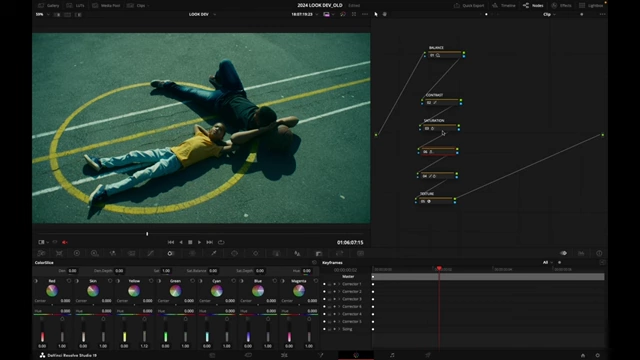The height and width of the screenshot is (360, 640).
Task: Open the Magic Mask palette
Action: click(x=276, y=253)
